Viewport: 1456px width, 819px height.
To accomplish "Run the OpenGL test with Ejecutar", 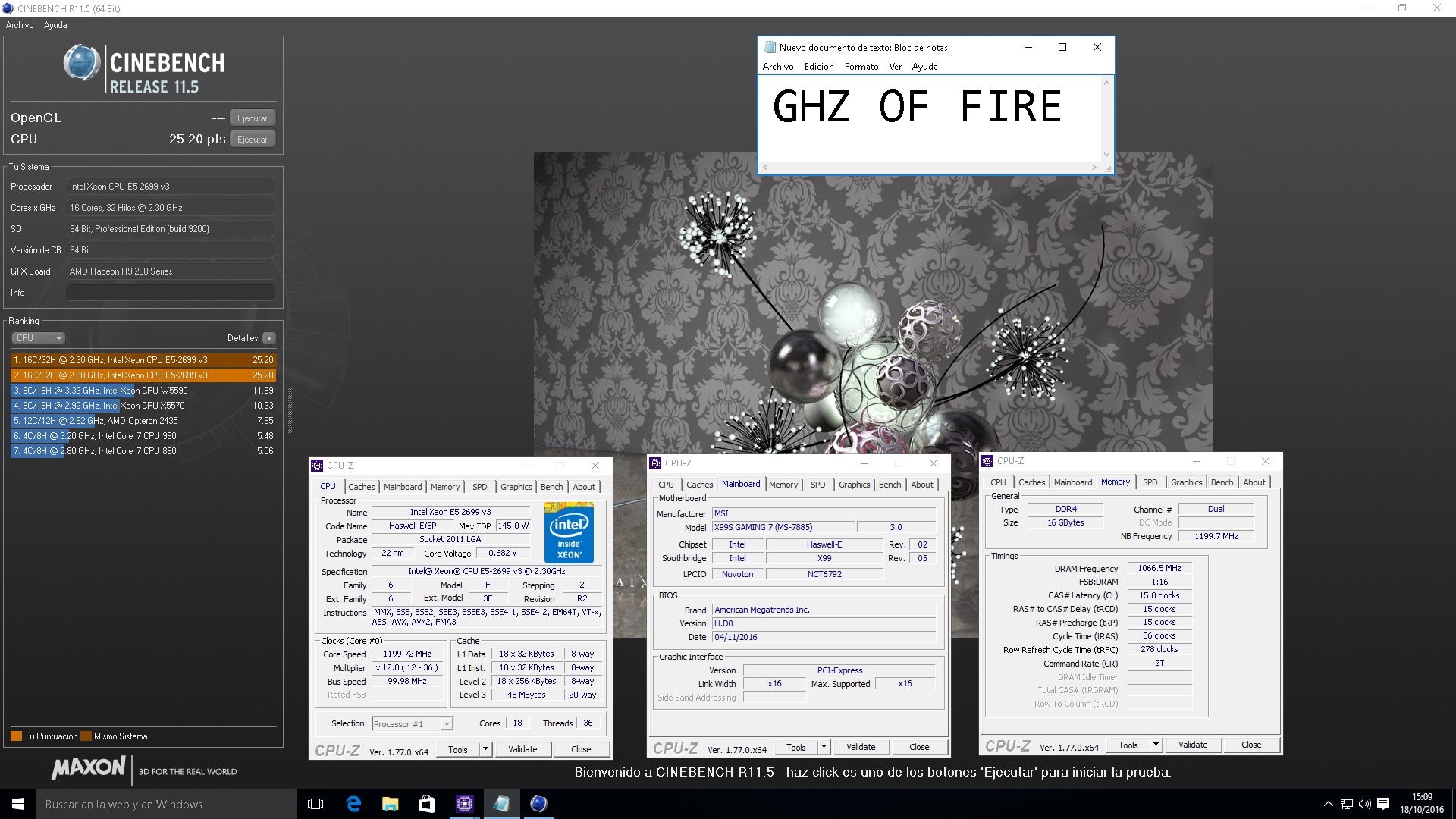I will pos(253,118).
